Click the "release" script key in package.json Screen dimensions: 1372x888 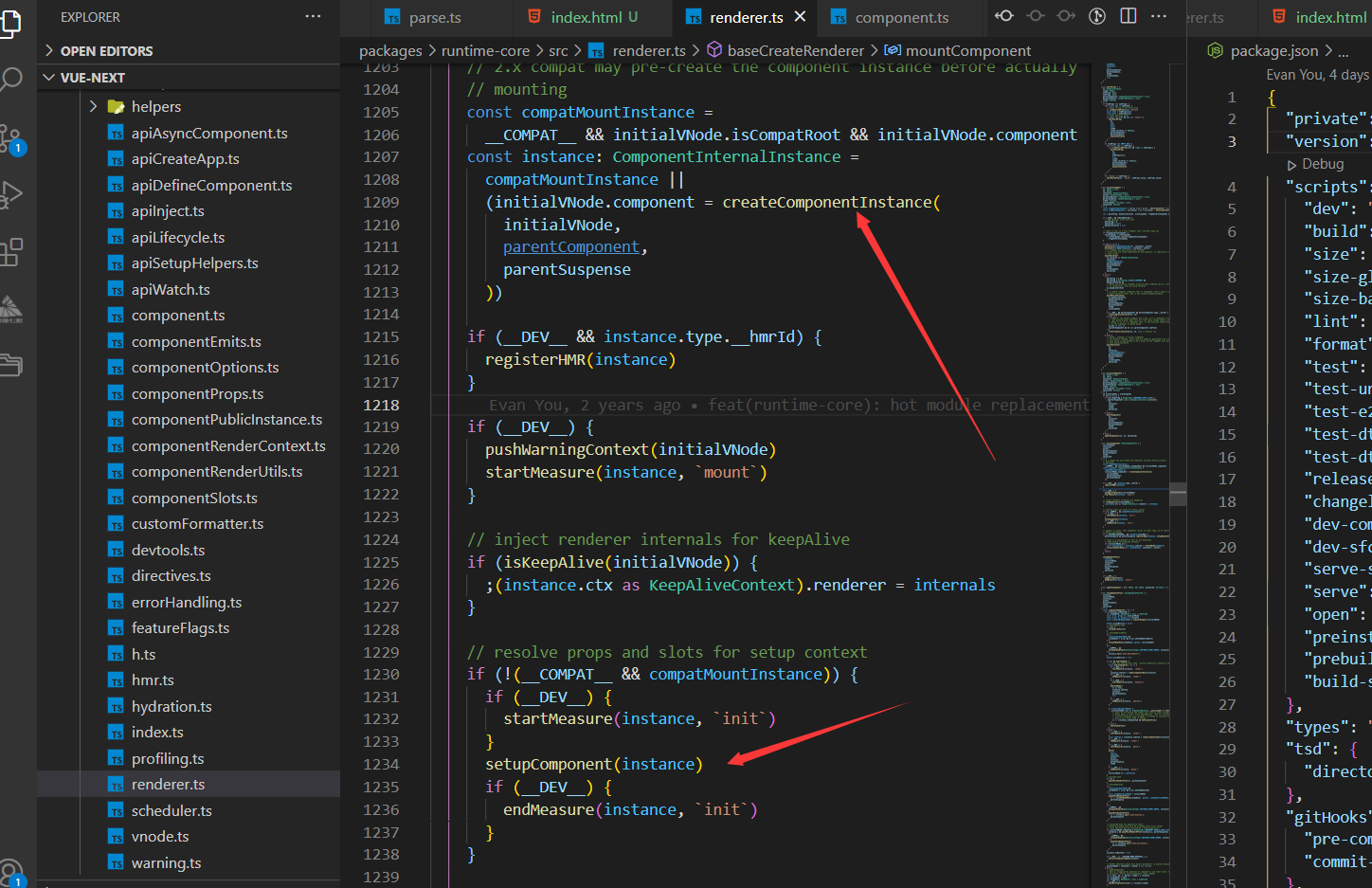pyautogui.click(x=1337, y=480)
